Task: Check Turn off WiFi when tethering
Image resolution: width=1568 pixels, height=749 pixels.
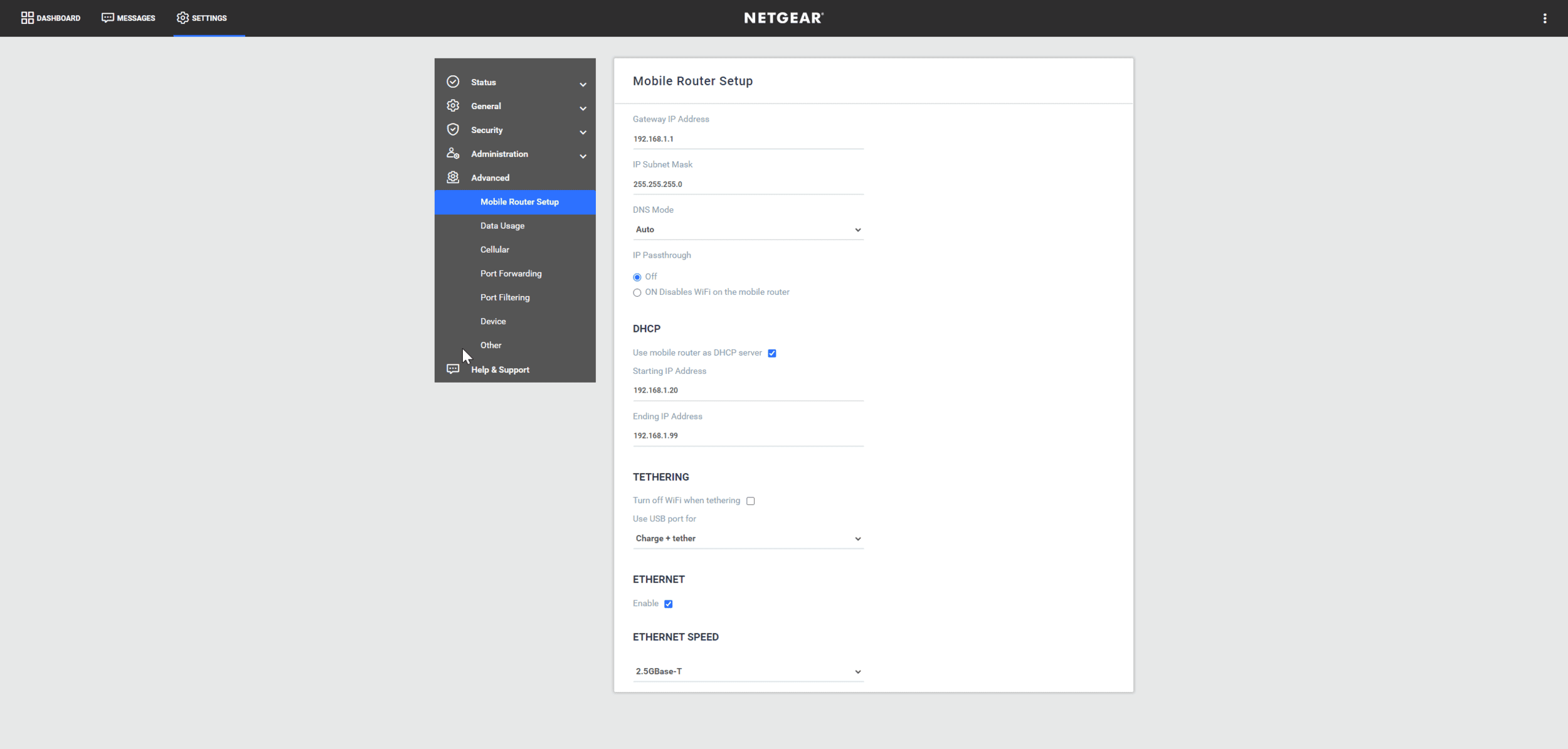Action: 750,501
